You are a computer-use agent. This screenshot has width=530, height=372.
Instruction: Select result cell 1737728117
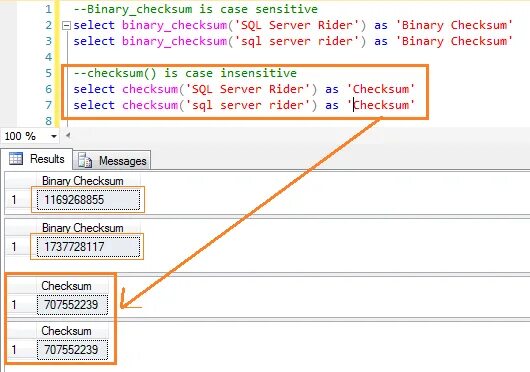point(88,247)
